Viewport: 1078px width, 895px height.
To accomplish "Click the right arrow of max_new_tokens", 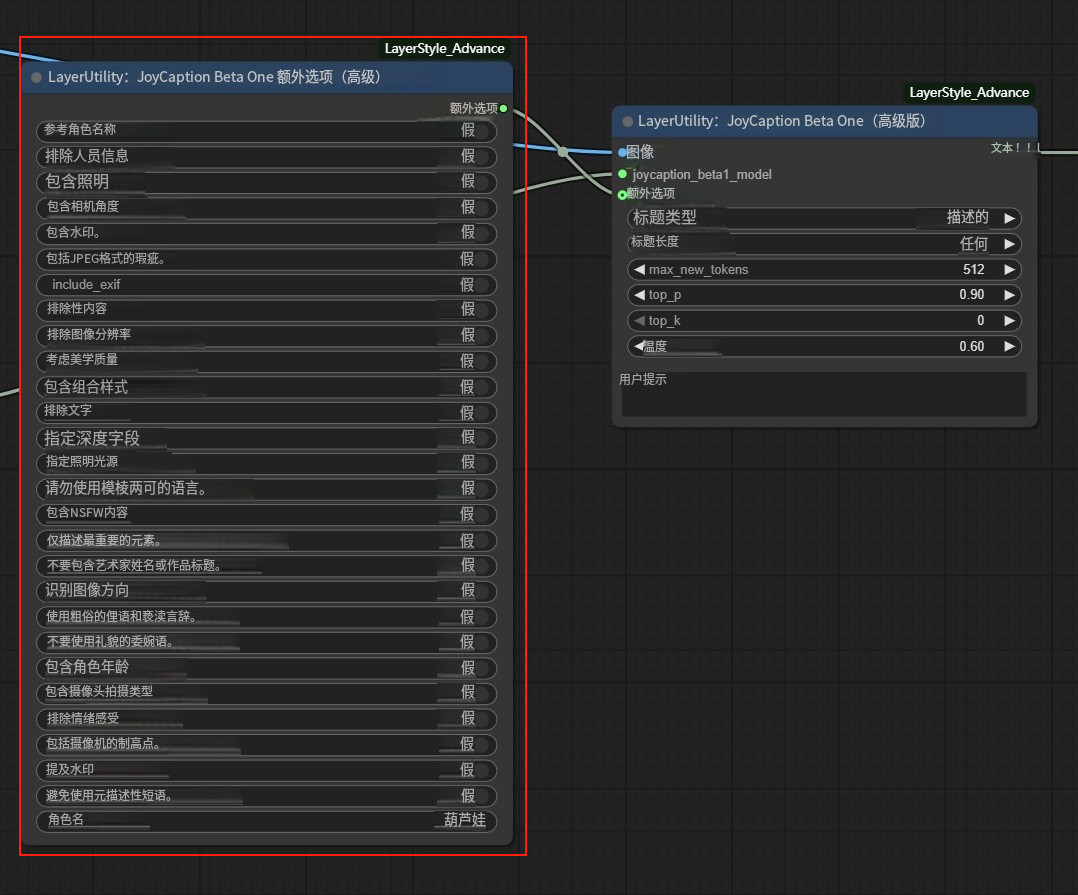I will click(x=1009, y=269).
